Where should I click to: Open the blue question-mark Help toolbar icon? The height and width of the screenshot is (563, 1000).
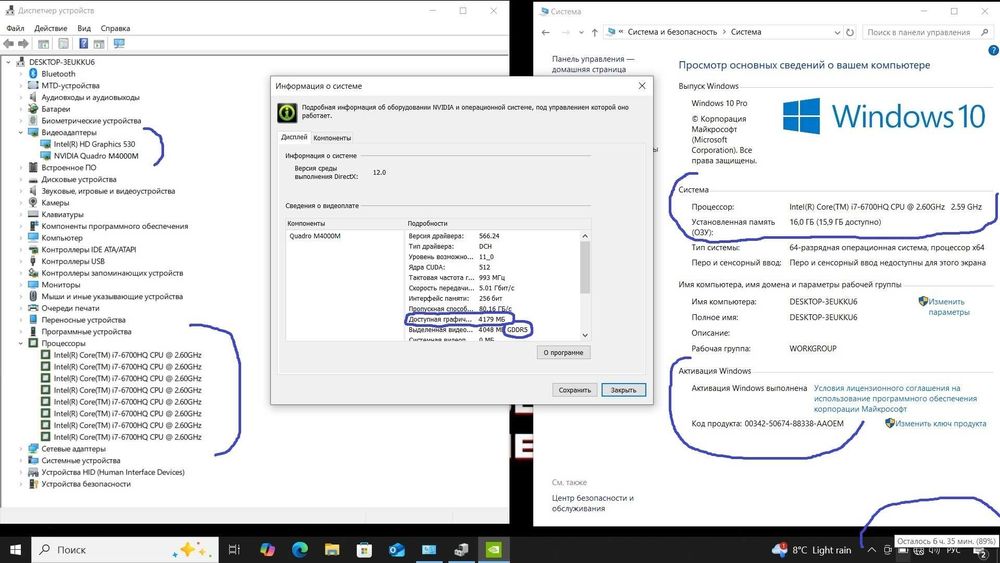click(84, 43)
